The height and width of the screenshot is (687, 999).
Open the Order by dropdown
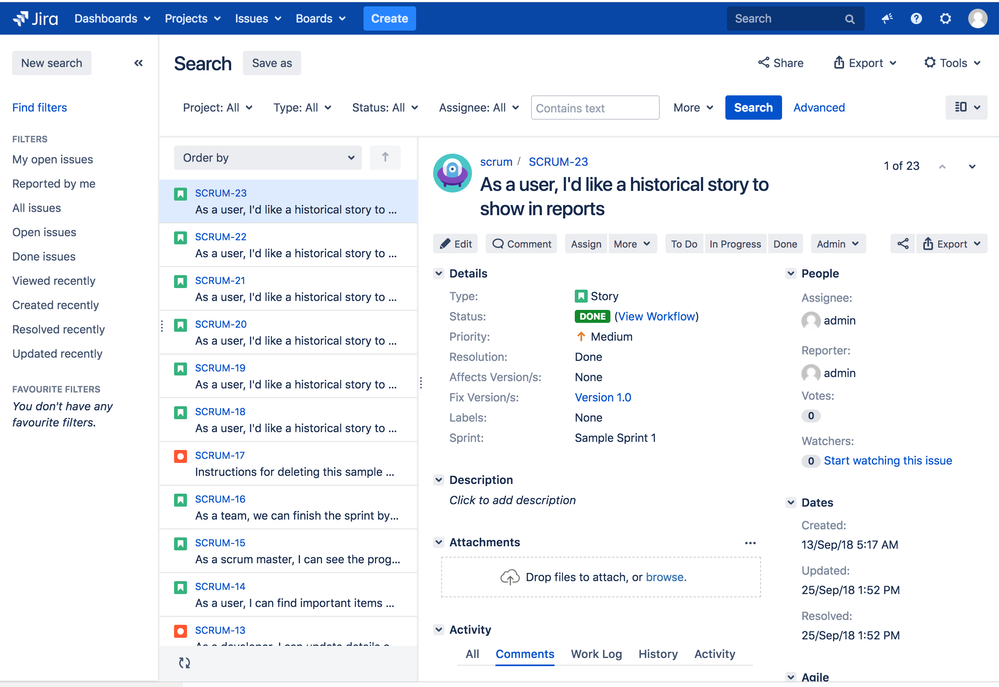268,157
